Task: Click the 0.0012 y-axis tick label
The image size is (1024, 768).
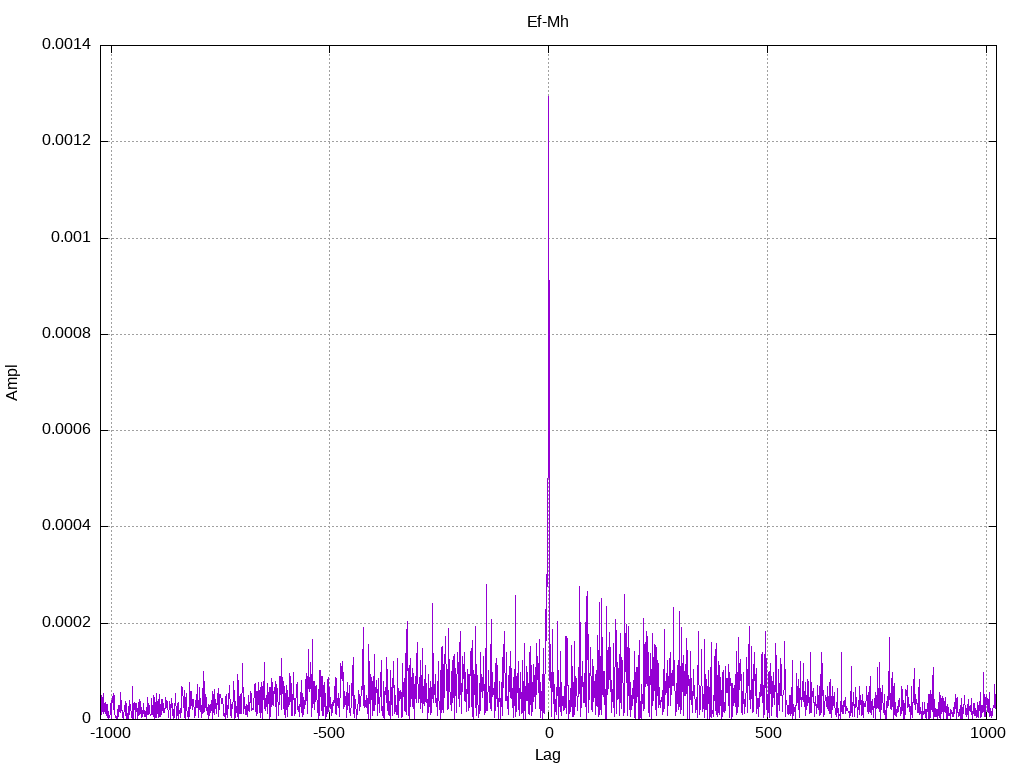Action: pos(67,140)
